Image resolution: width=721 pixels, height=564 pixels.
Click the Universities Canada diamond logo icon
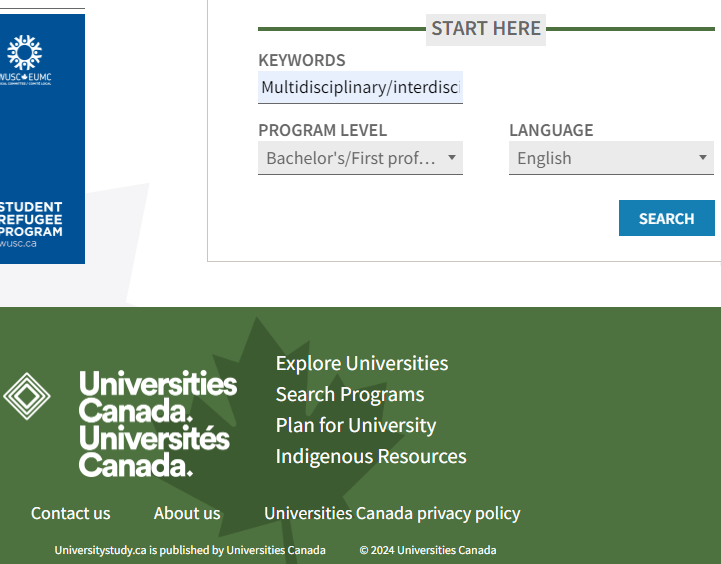click(x=27, y=396)
